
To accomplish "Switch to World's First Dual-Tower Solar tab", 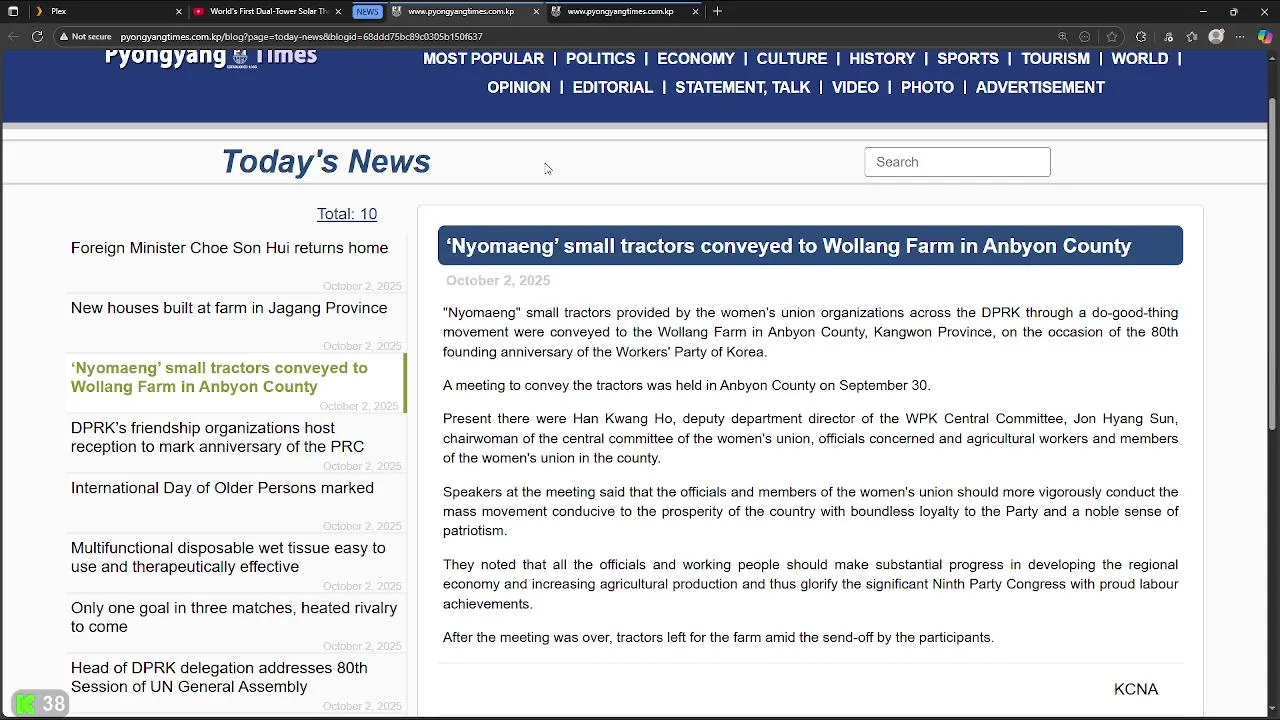I will coord(267,12).
